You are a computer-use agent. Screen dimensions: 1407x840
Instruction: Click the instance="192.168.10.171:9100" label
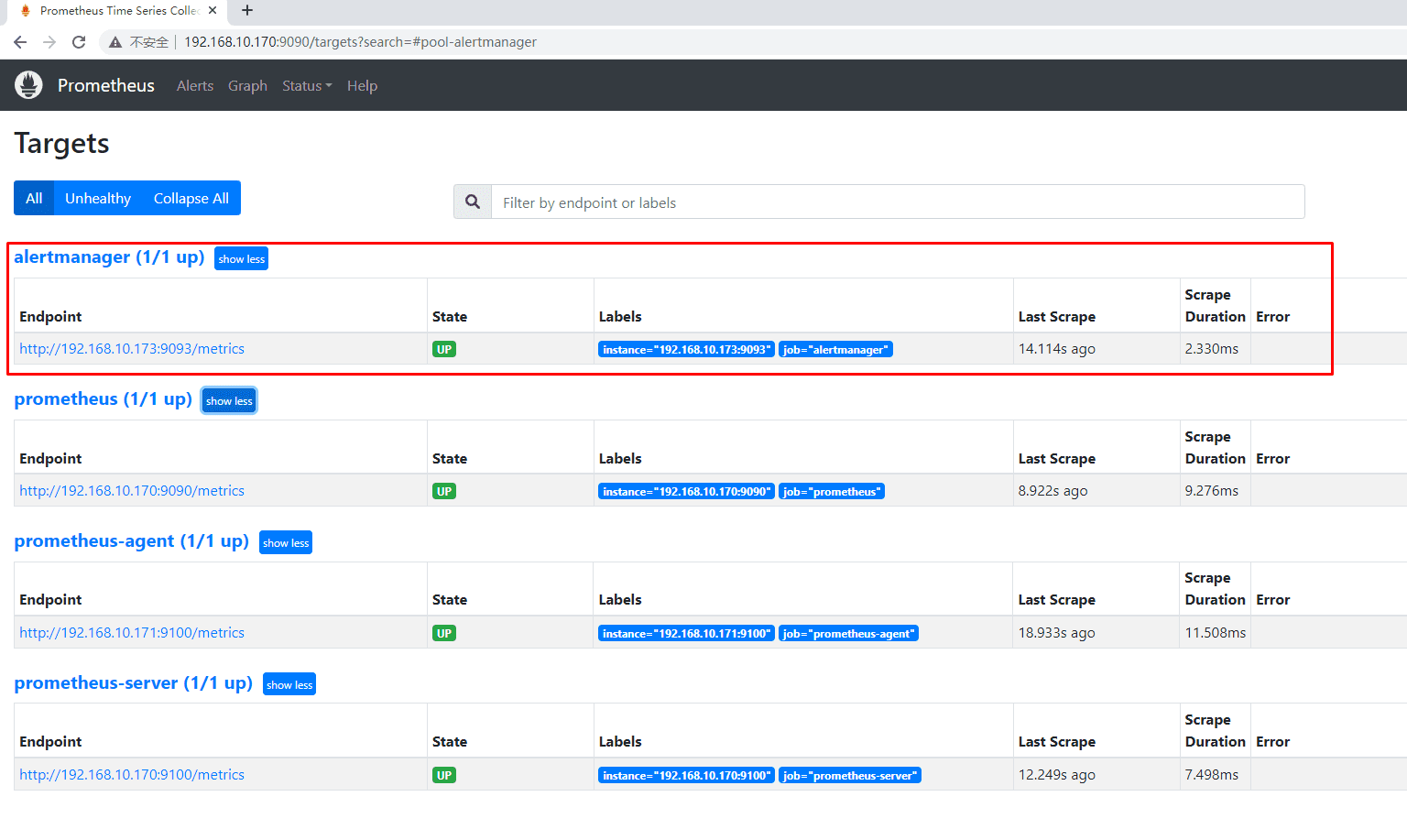pos(687,633)
